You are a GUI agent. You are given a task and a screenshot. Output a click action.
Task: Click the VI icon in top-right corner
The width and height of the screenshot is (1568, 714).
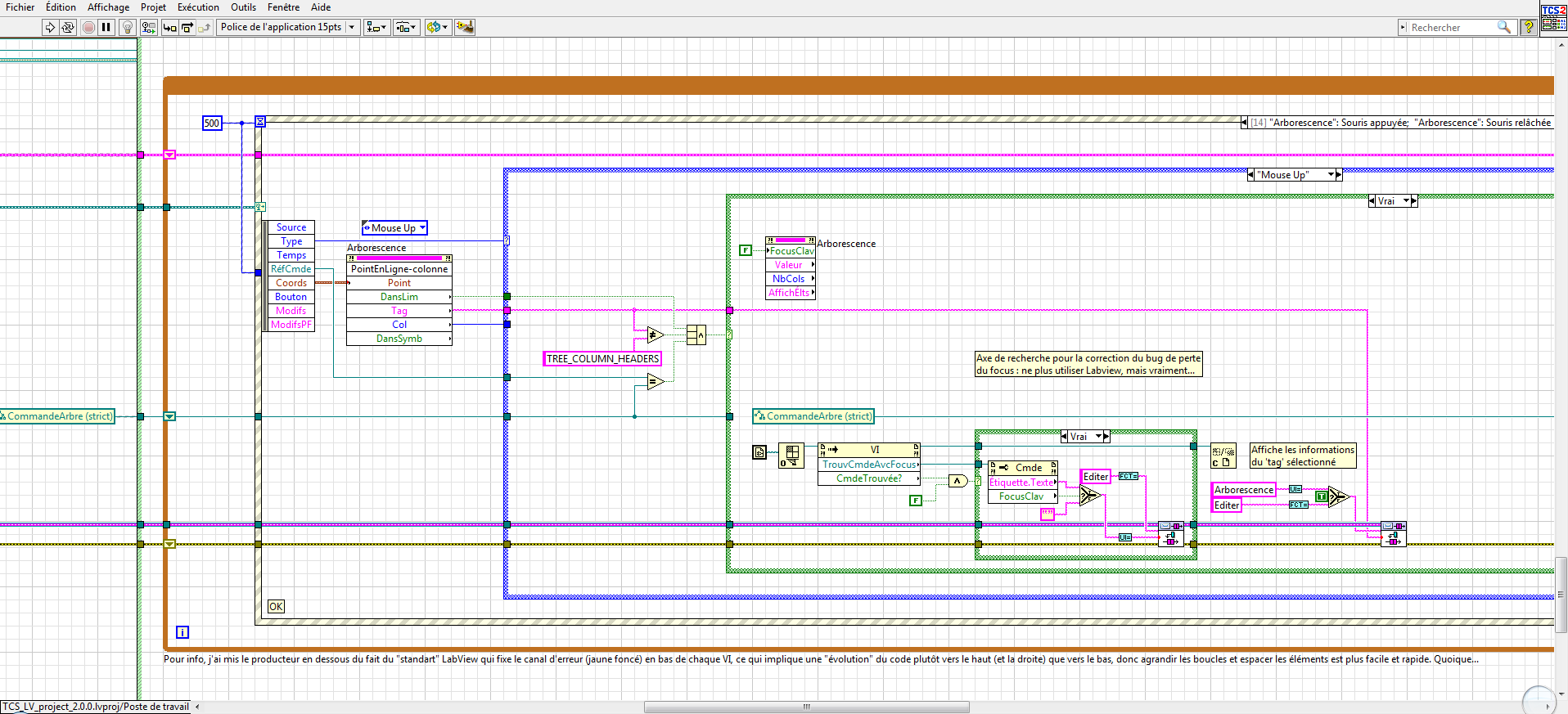point(1553,18)
